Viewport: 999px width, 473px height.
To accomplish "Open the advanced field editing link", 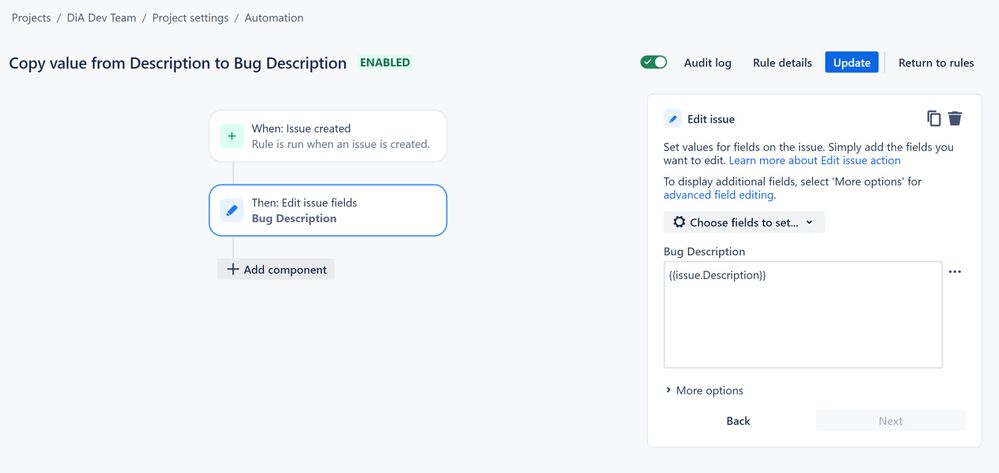I will tap(719, 195).
